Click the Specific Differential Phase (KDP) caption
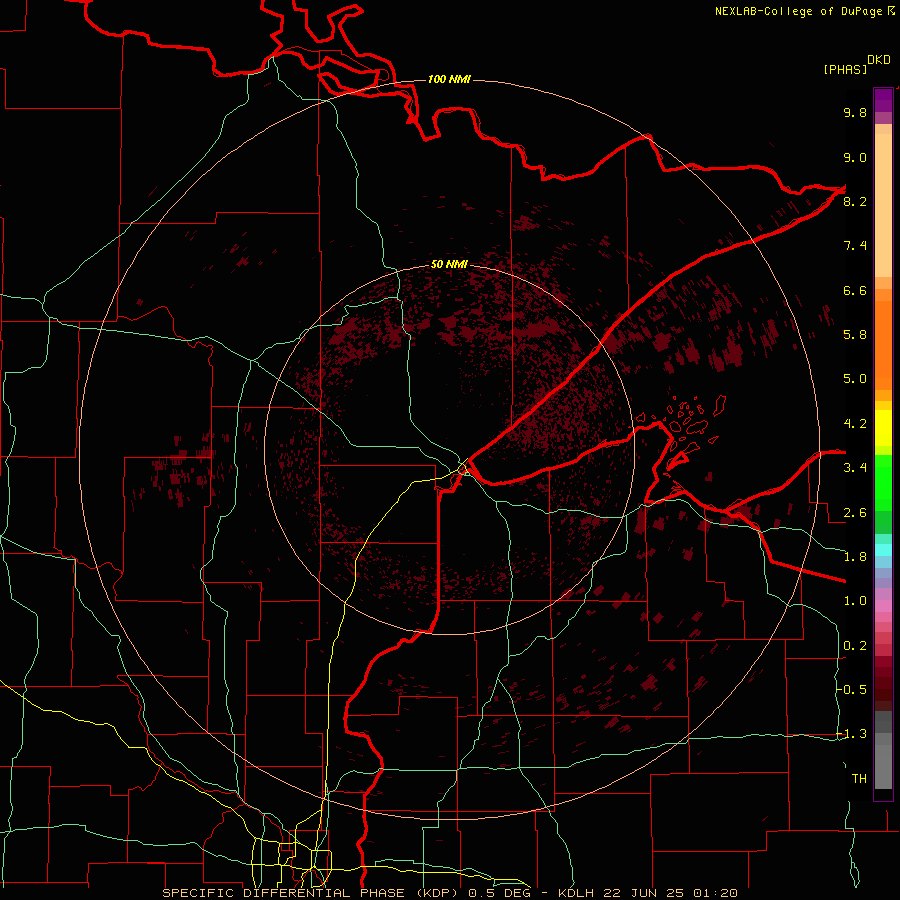Image resolution: width=900 pixels, height=900 pixels. (312, 893)
